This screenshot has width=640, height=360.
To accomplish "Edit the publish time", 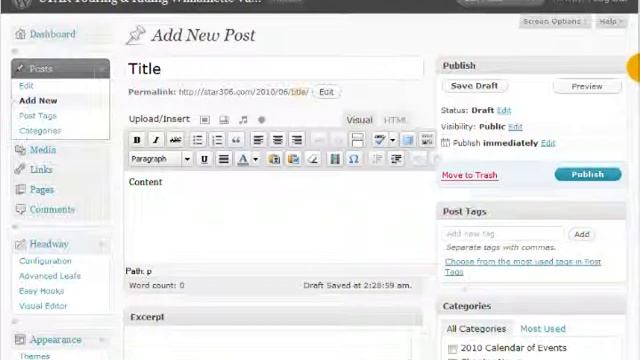I will [548, 143].
